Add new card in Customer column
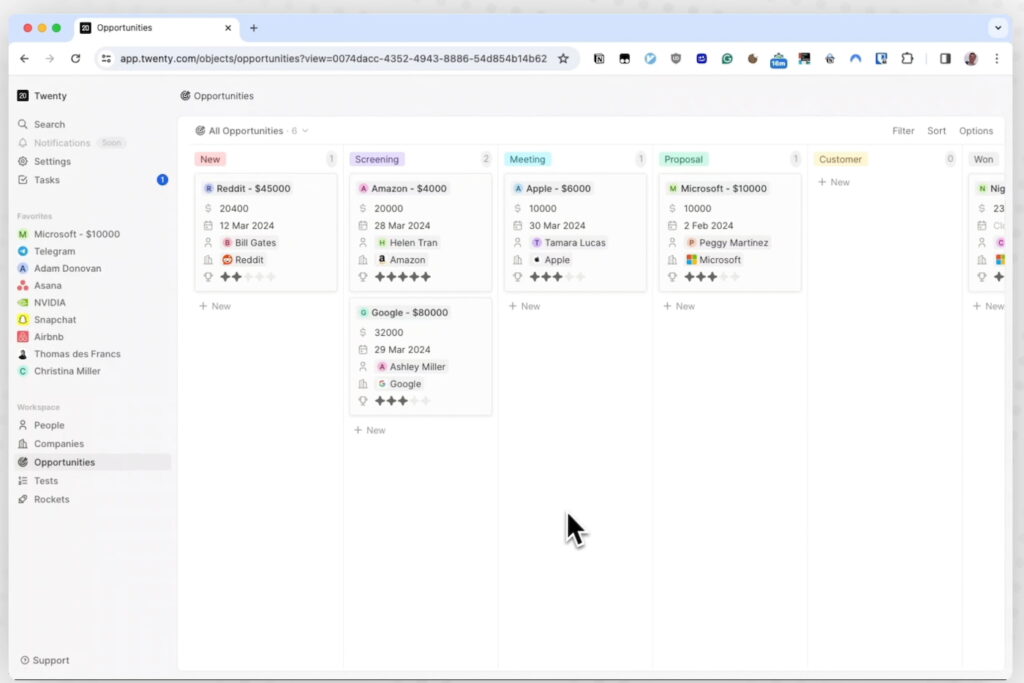The height and width of the screenshot is (683, 1024). coord(834,182)
